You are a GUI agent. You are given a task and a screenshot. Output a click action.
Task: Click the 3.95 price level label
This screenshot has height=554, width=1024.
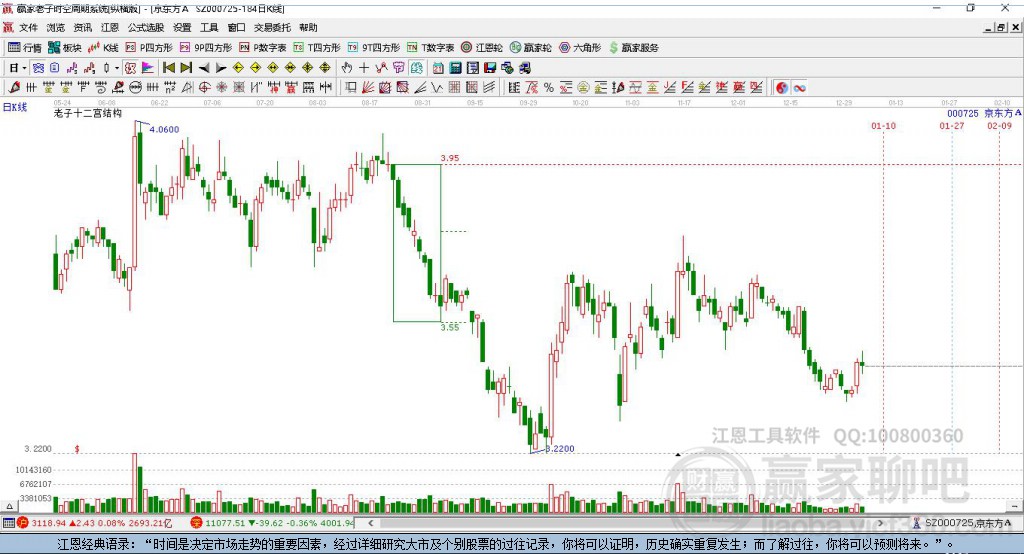point(449,158)
